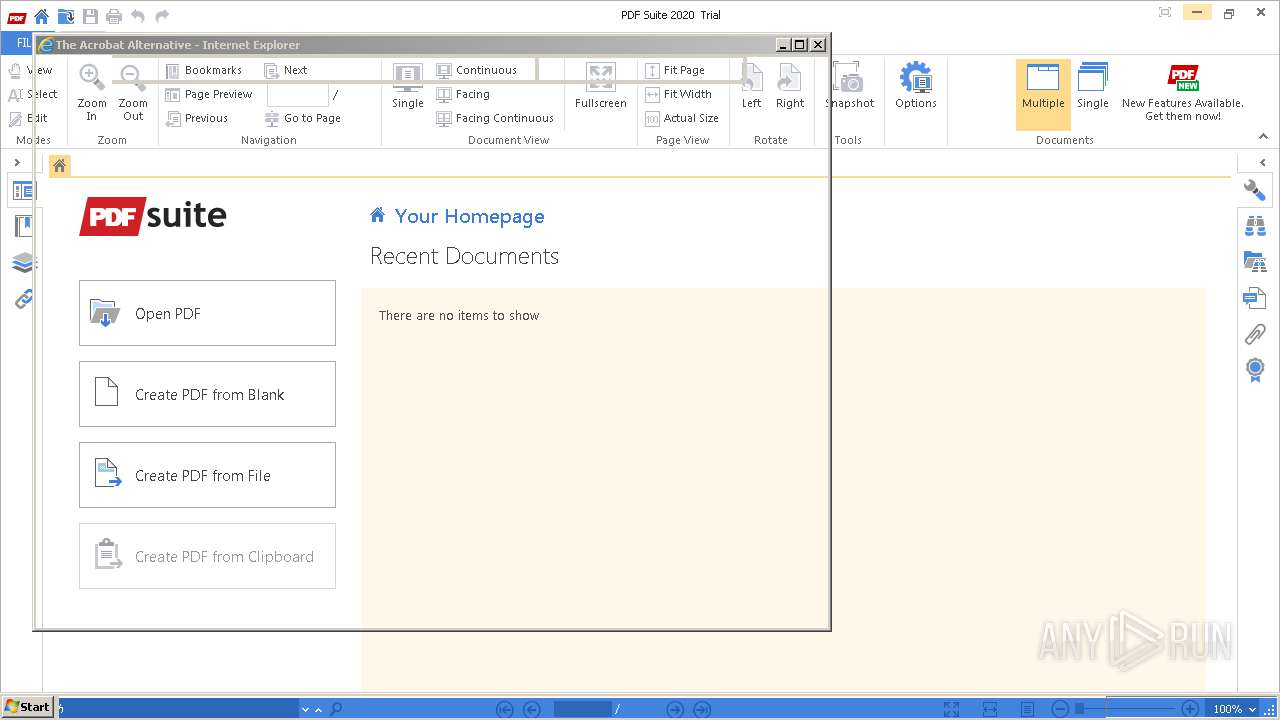
Task: Click Go to Page button
Action: pyautogui.click(x=303, y=118)
